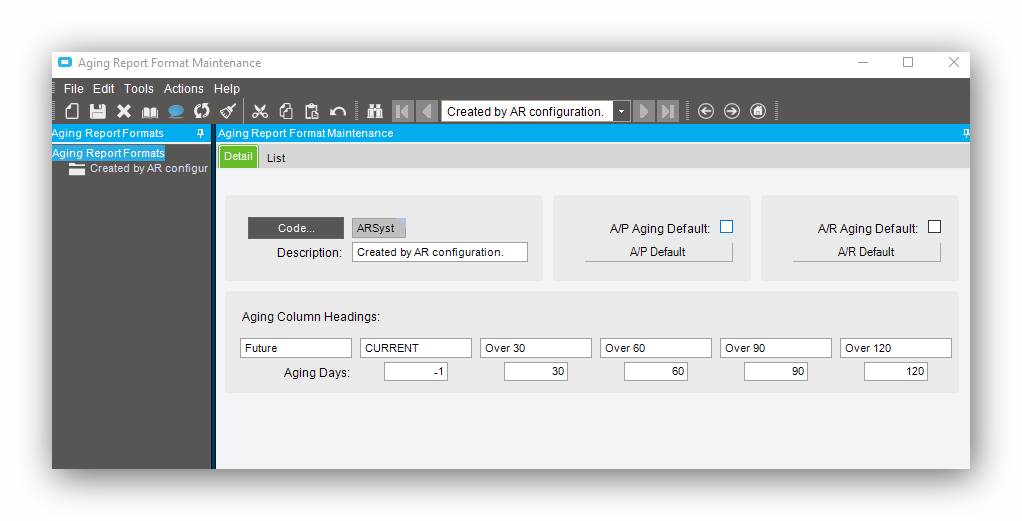The image size is (1022, 521).
Task: Click the Code... search button
Action: coord(296,228)
